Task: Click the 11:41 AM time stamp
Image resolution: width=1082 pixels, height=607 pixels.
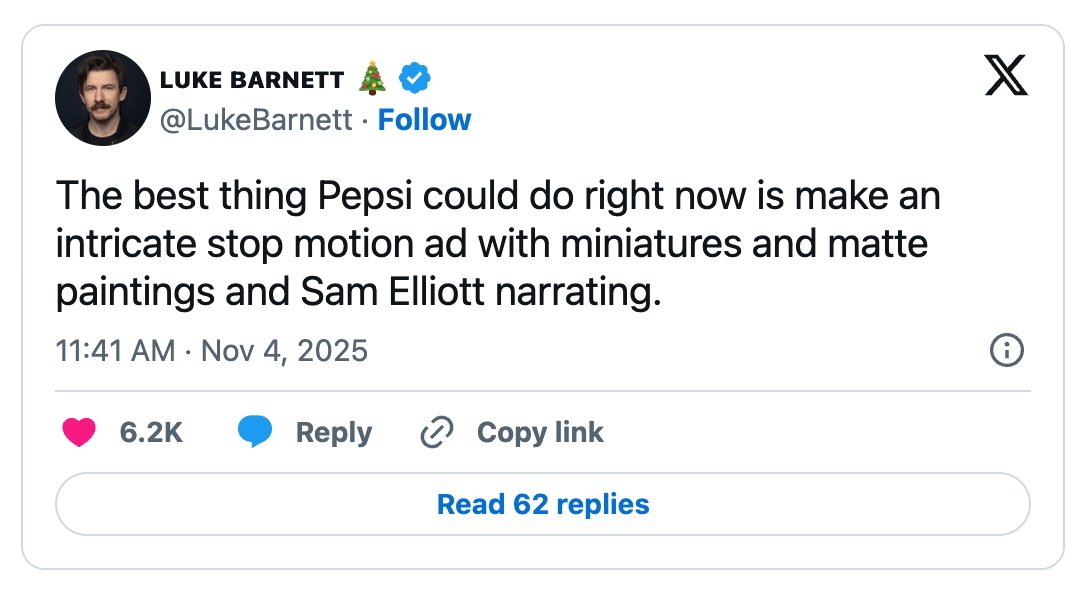Action: tap(116, 351)
